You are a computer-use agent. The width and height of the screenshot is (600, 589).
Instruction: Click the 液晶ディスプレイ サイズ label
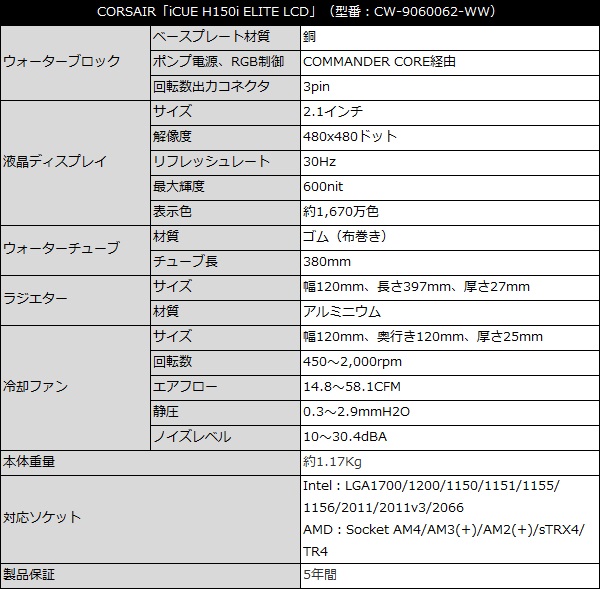click(x=172, y=111)
